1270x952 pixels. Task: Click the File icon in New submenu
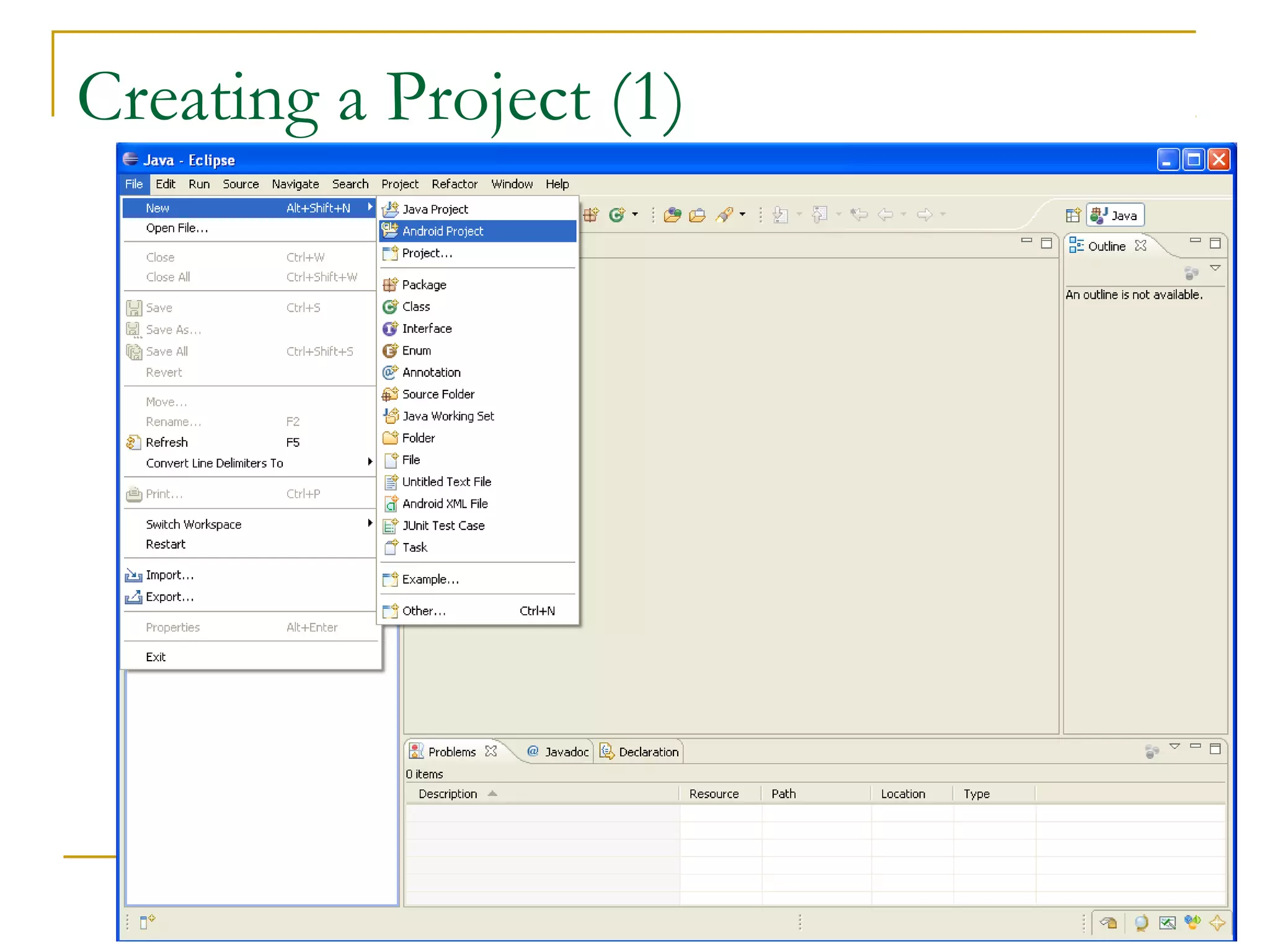(390, 460)
